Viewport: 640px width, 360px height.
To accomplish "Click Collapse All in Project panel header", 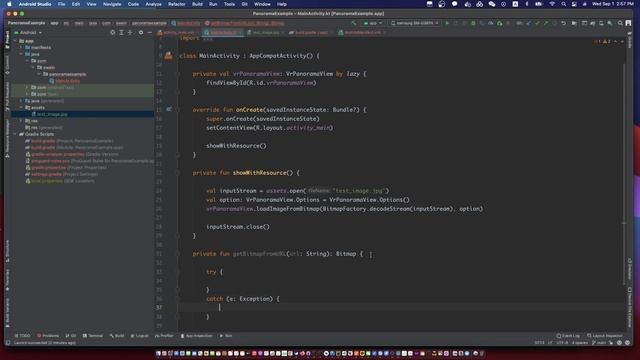I will 130,32.
